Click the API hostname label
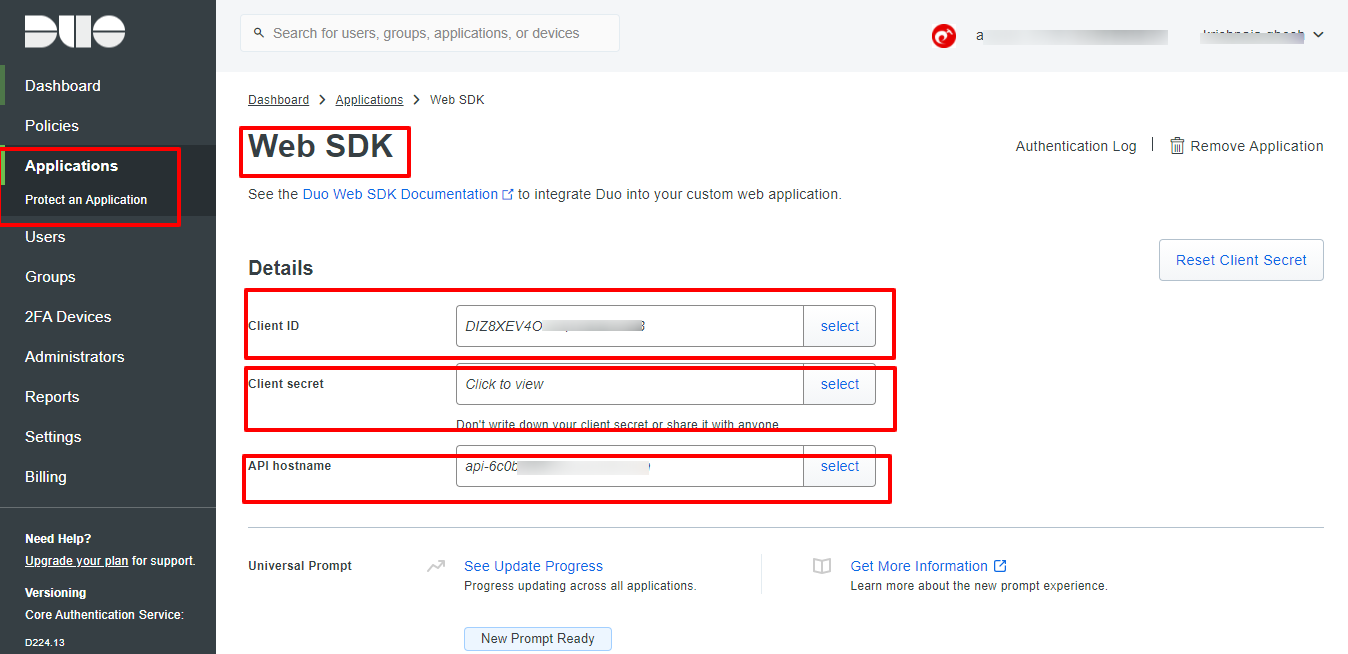This screenshot has height=654, width=1348. tap(290, 466)
